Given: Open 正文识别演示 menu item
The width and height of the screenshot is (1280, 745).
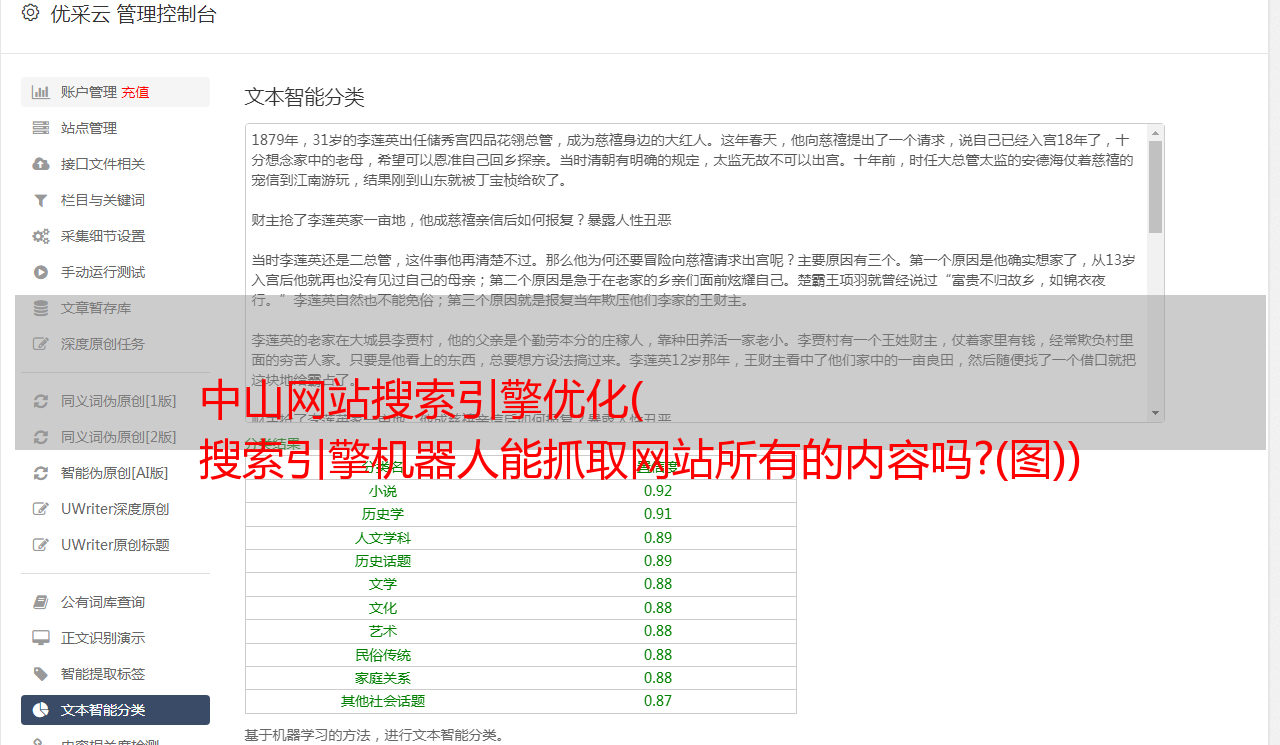Looking at the screenshot, I should tap(115, 638).
